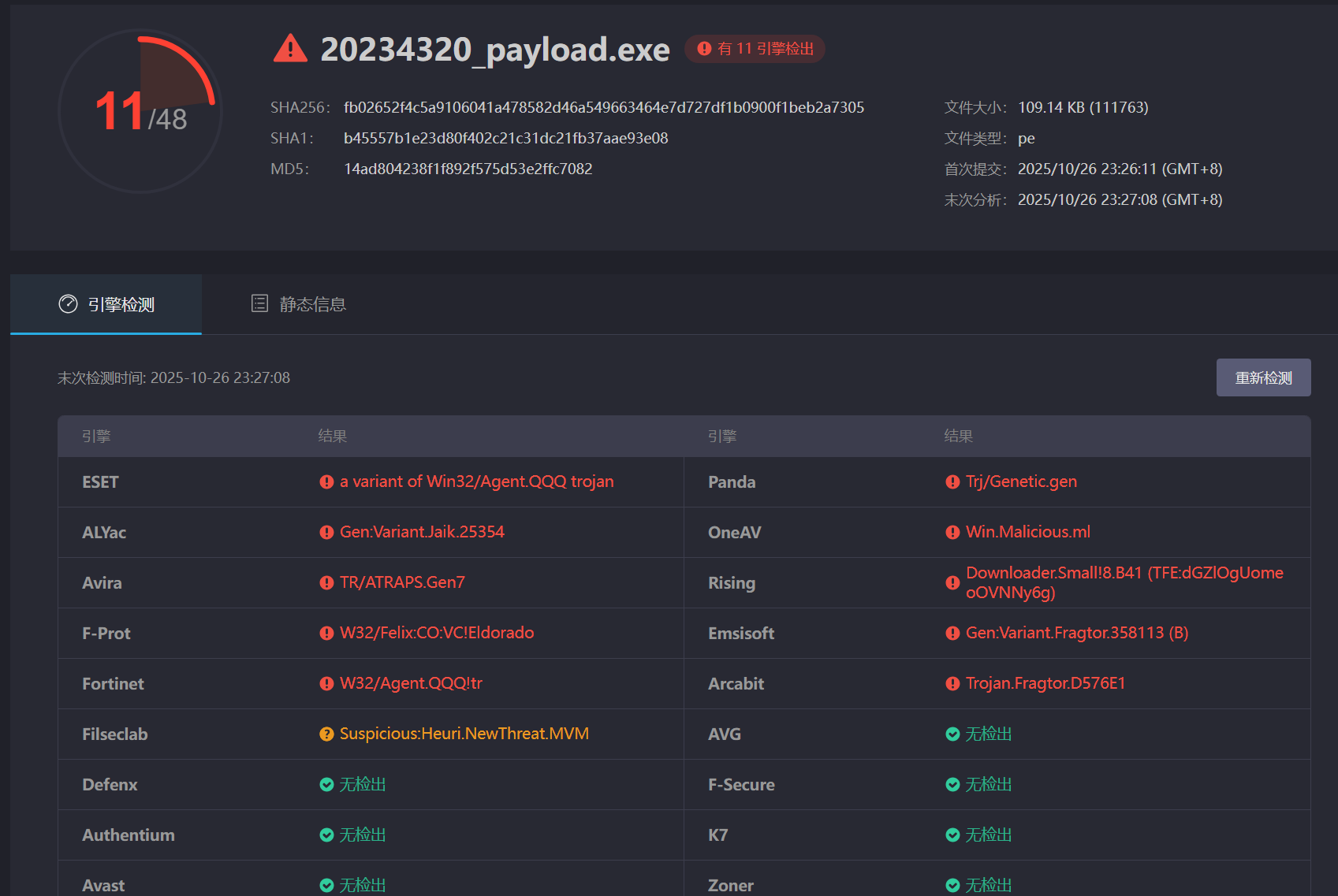Click the '有 11 引擎检出' red badge
The width and height of the screenshot is (1338, 896).
(755, 49)
